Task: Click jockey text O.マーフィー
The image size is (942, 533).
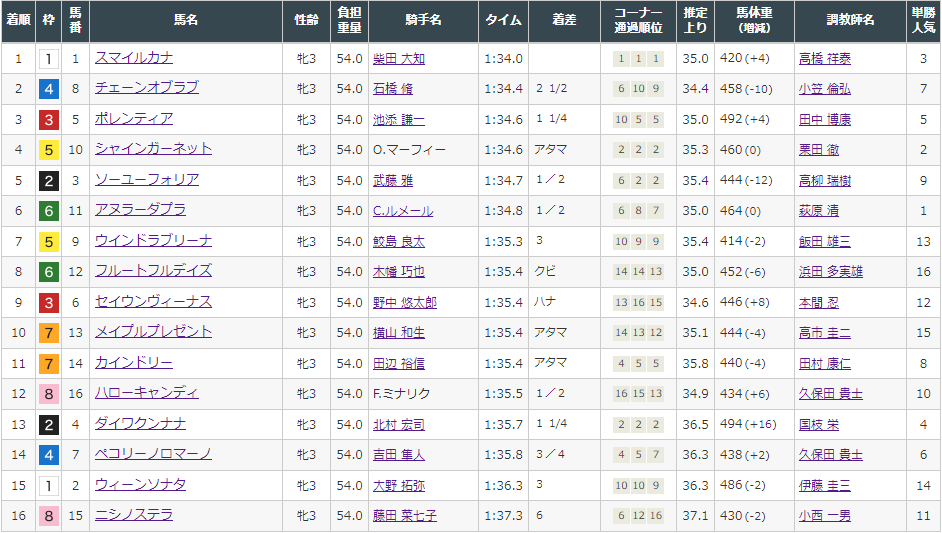Action: click(409, 150)
